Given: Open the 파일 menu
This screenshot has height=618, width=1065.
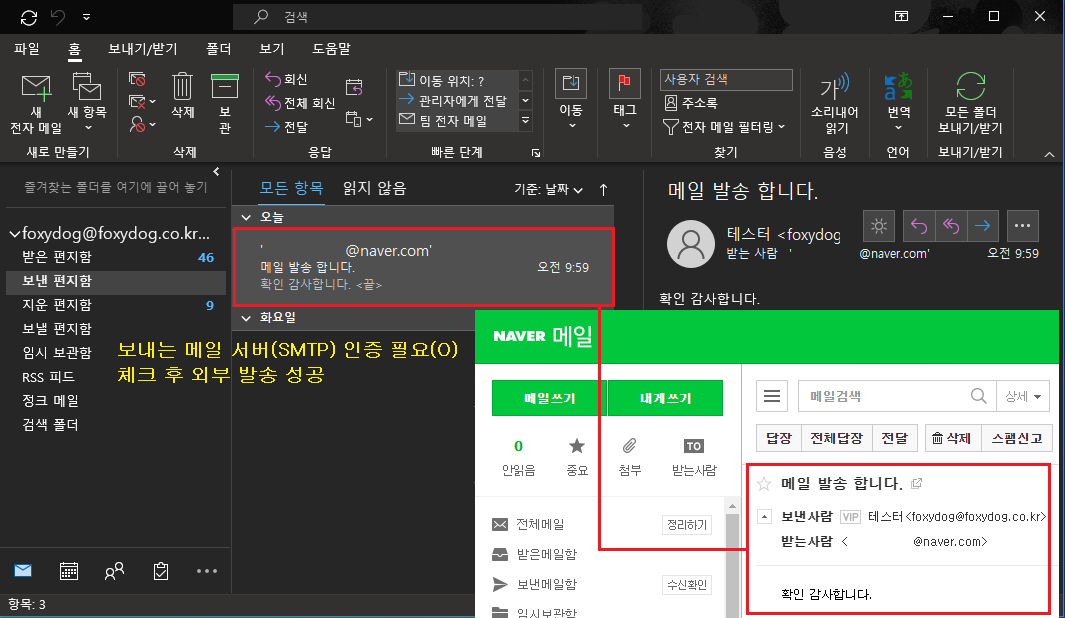Looking at the screenshot, I should click(x=26, y=49).
